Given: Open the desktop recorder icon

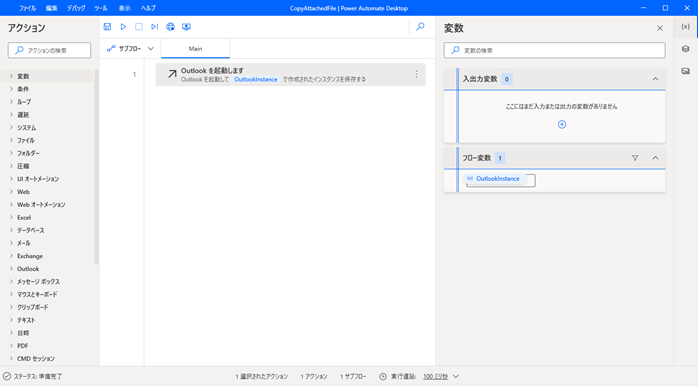Looking at the screenshot, I should coord(187,27).
